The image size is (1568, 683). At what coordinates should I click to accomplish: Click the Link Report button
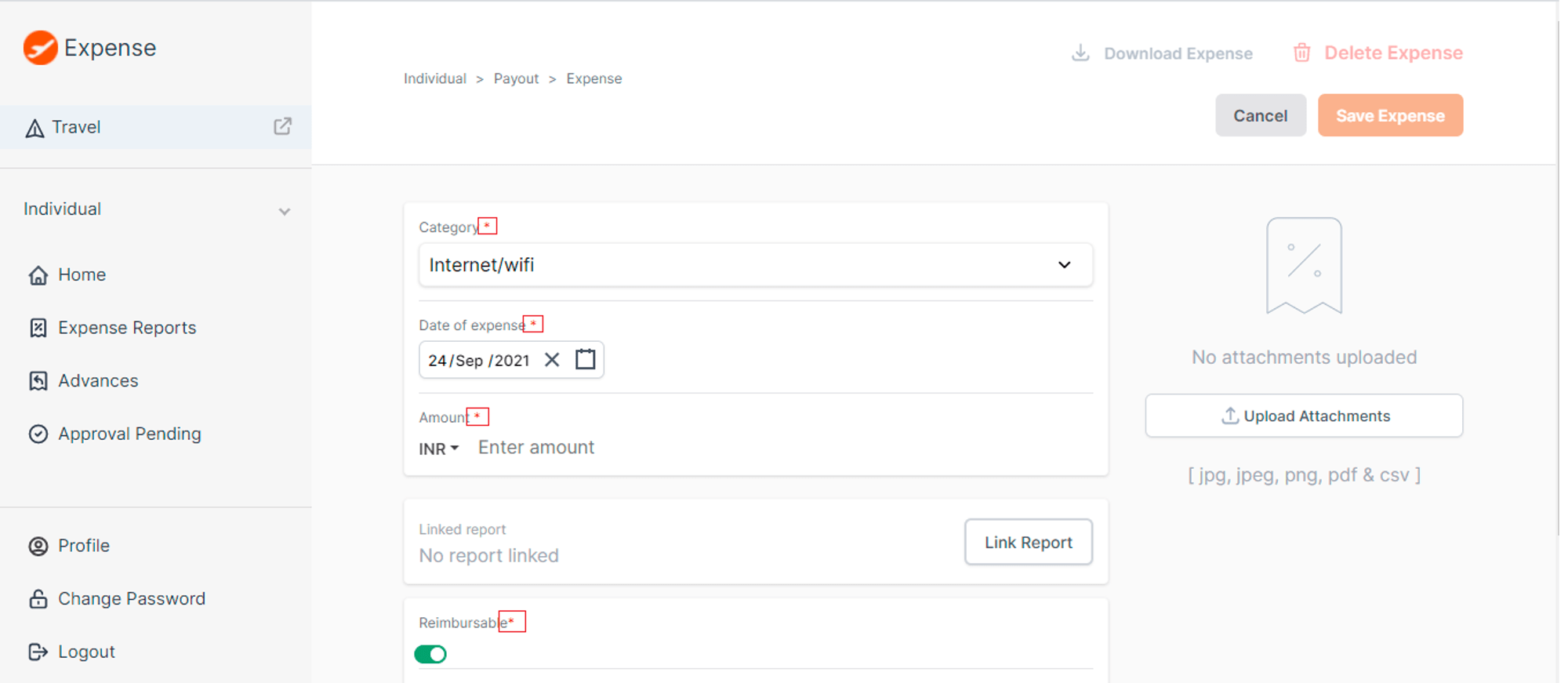pyautogui.click(x=1028, y=542)
